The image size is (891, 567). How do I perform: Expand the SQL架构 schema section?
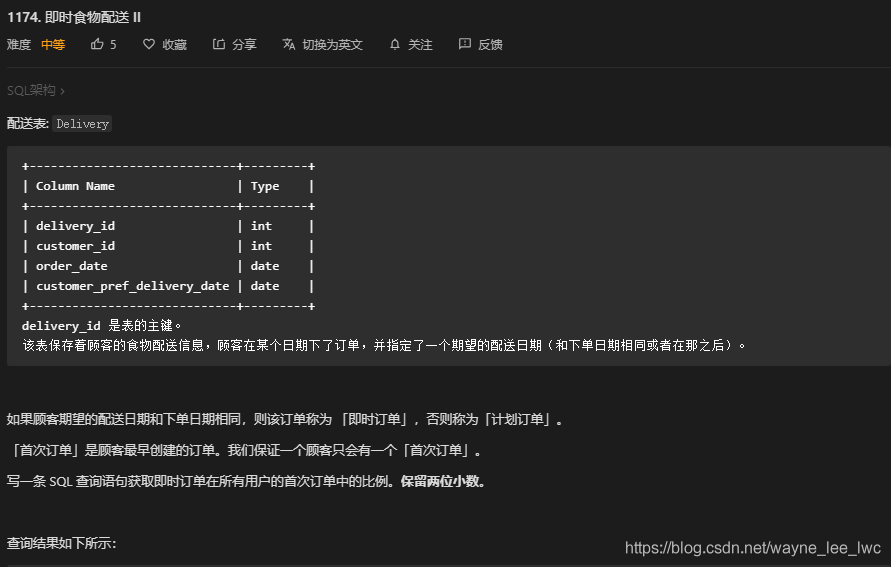(36, 90)
